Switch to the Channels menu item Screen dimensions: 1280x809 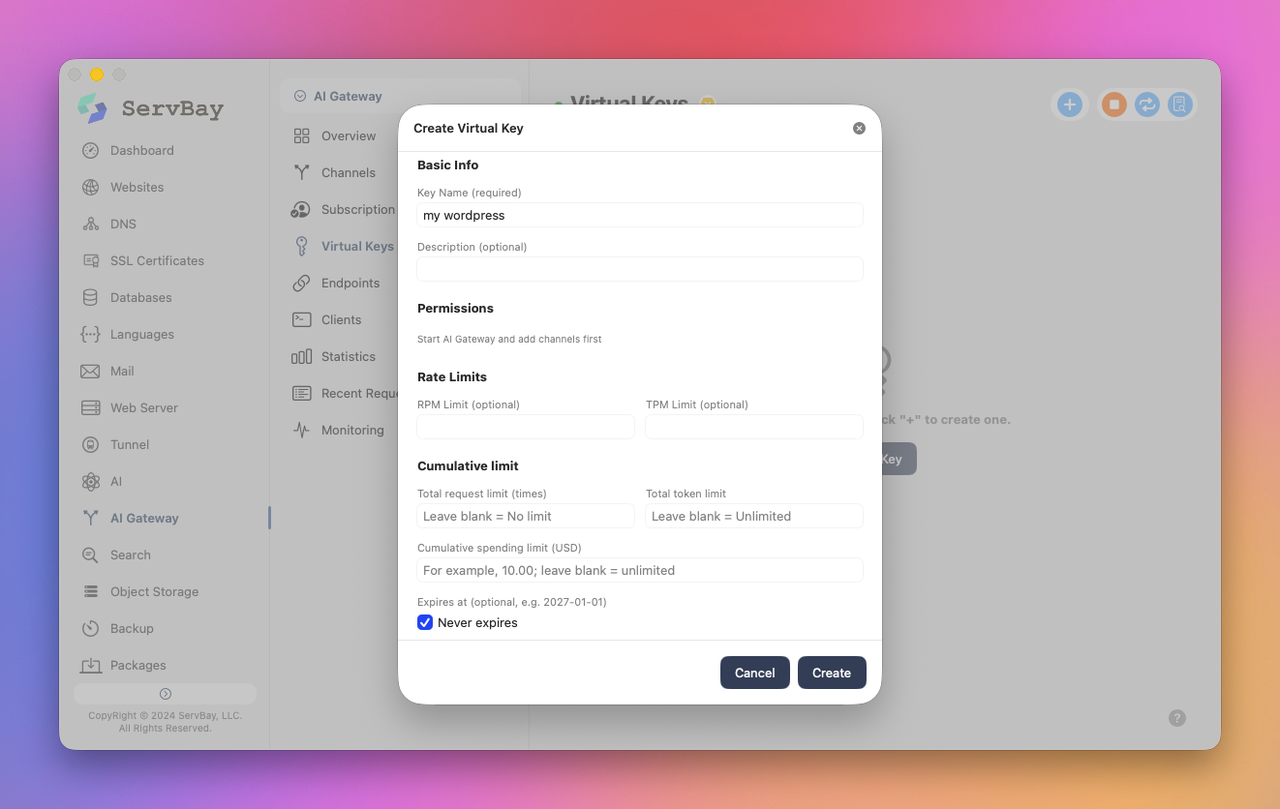pos(348,172)
